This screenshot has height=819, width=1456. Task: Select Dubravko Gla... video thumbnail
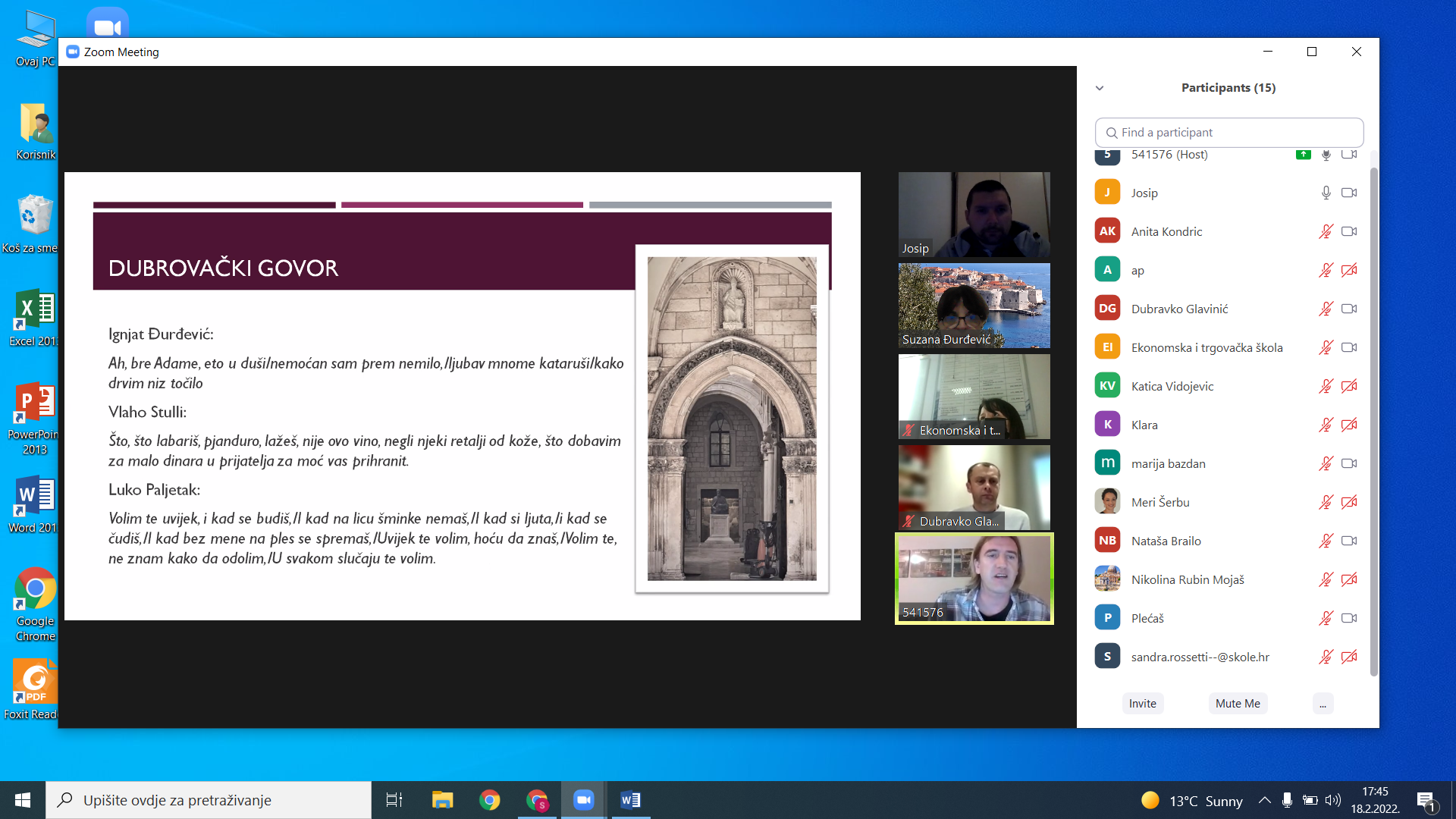pyautogui.click(x=974, y=488)
